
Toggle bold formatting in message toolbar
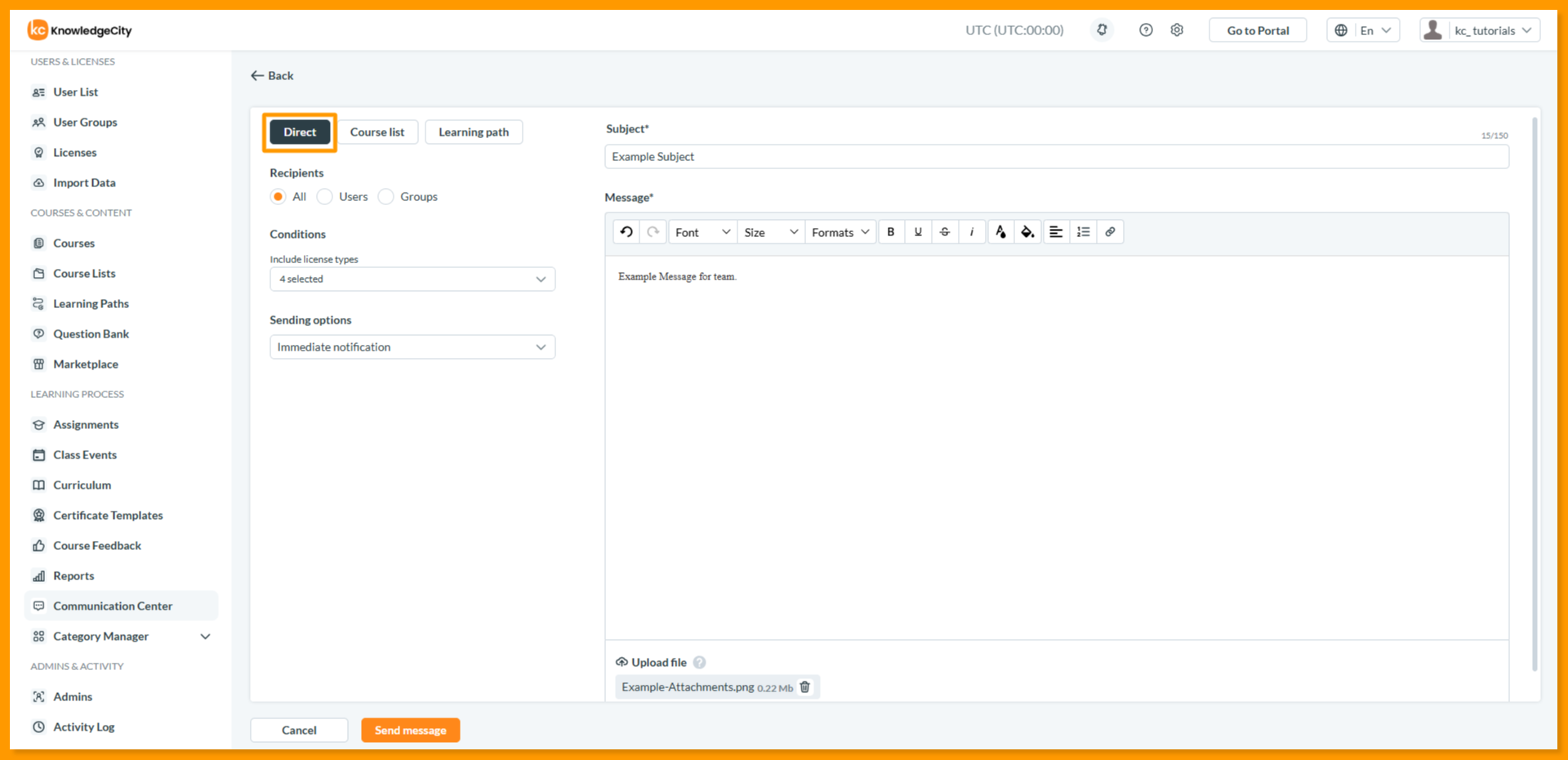(891, 232)
